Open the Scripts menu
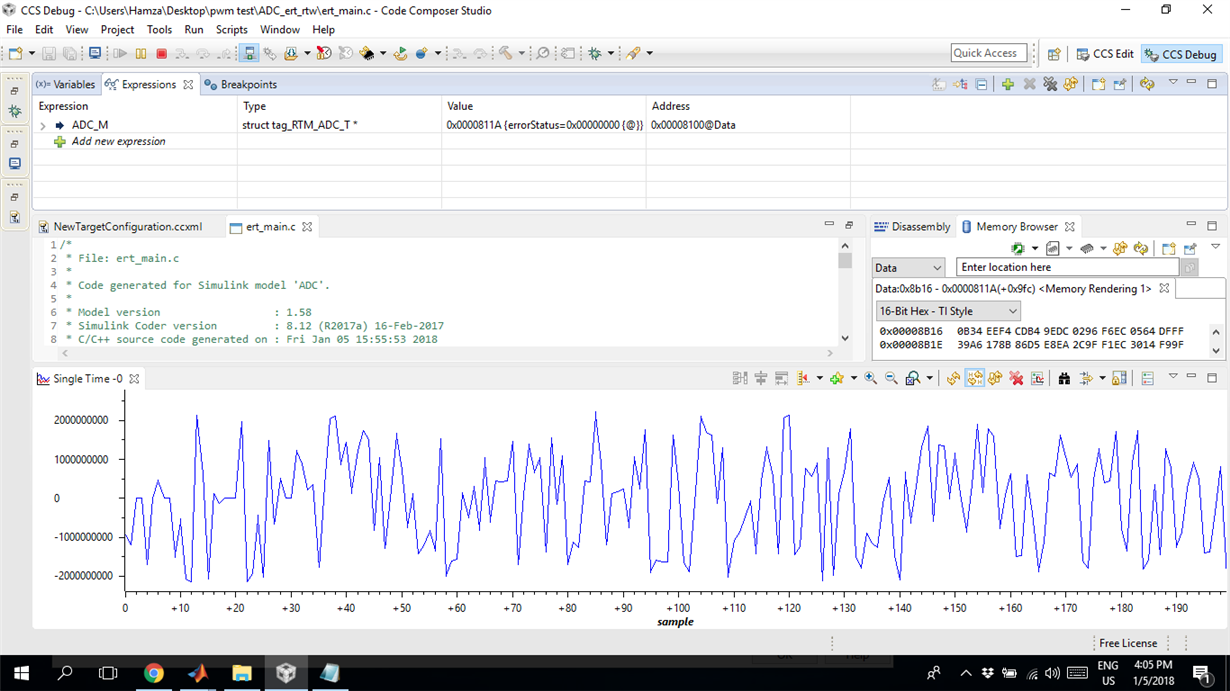Screen dimensions: 1230x691 tap(231, 29)
